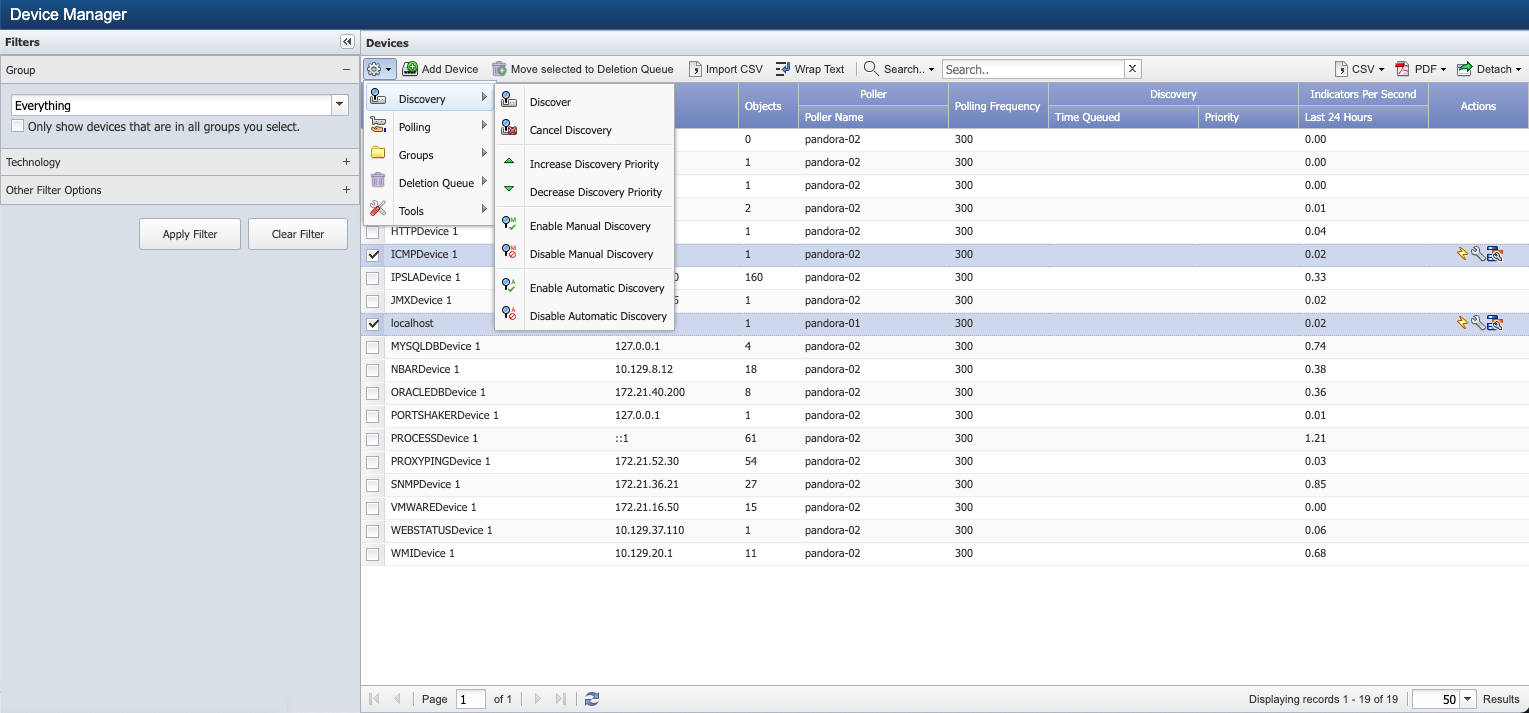This screenshot has width=1529, height=713.
Task: Click lightning bolt icon in localhost row
Action: point(1462,323)
